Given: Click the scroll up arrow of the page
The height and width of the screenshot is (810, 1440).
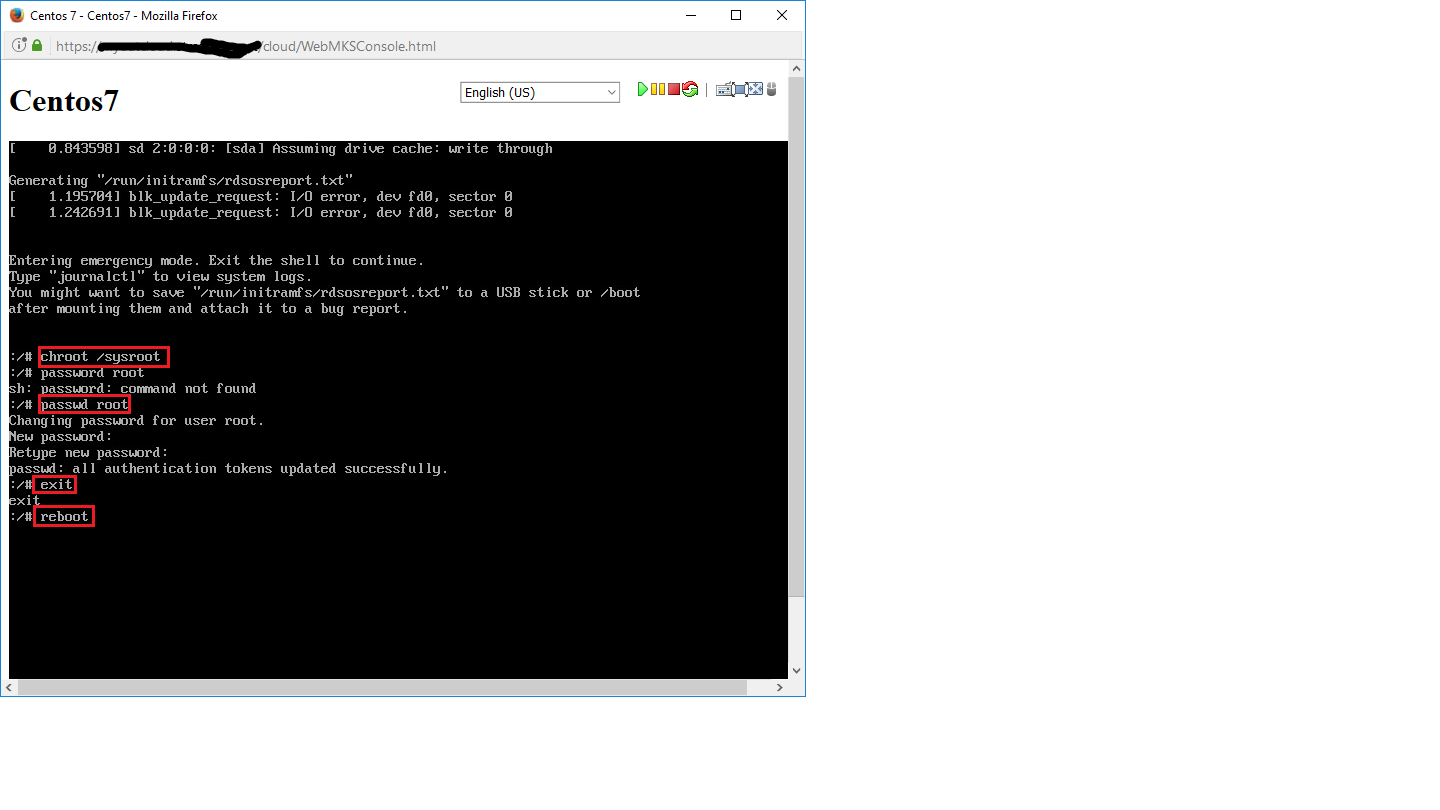Looking at the screenshot, I should pyautogui.click(x=796, y=68).
